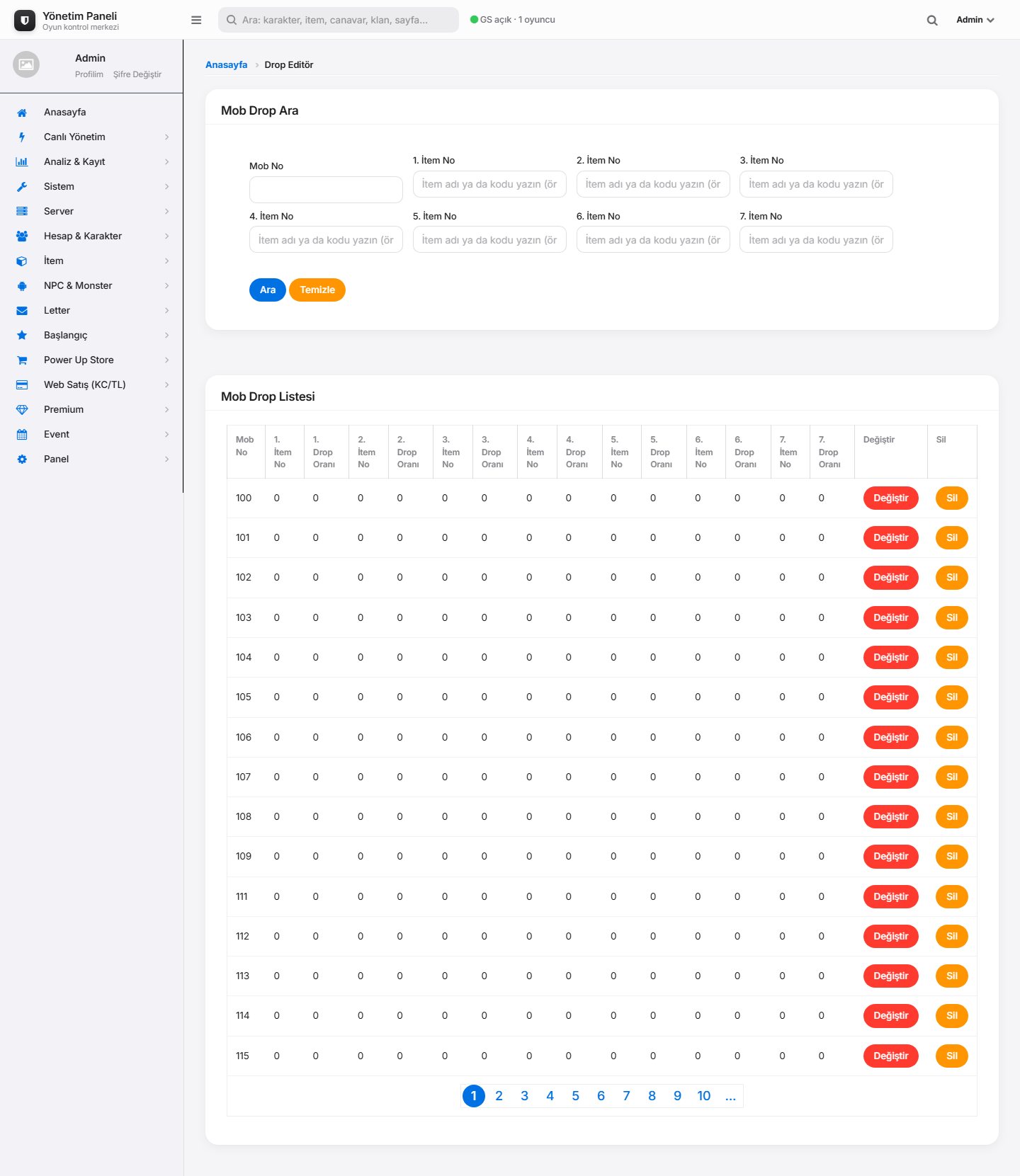Click the 1. İtem No input field

click(489, 184)
